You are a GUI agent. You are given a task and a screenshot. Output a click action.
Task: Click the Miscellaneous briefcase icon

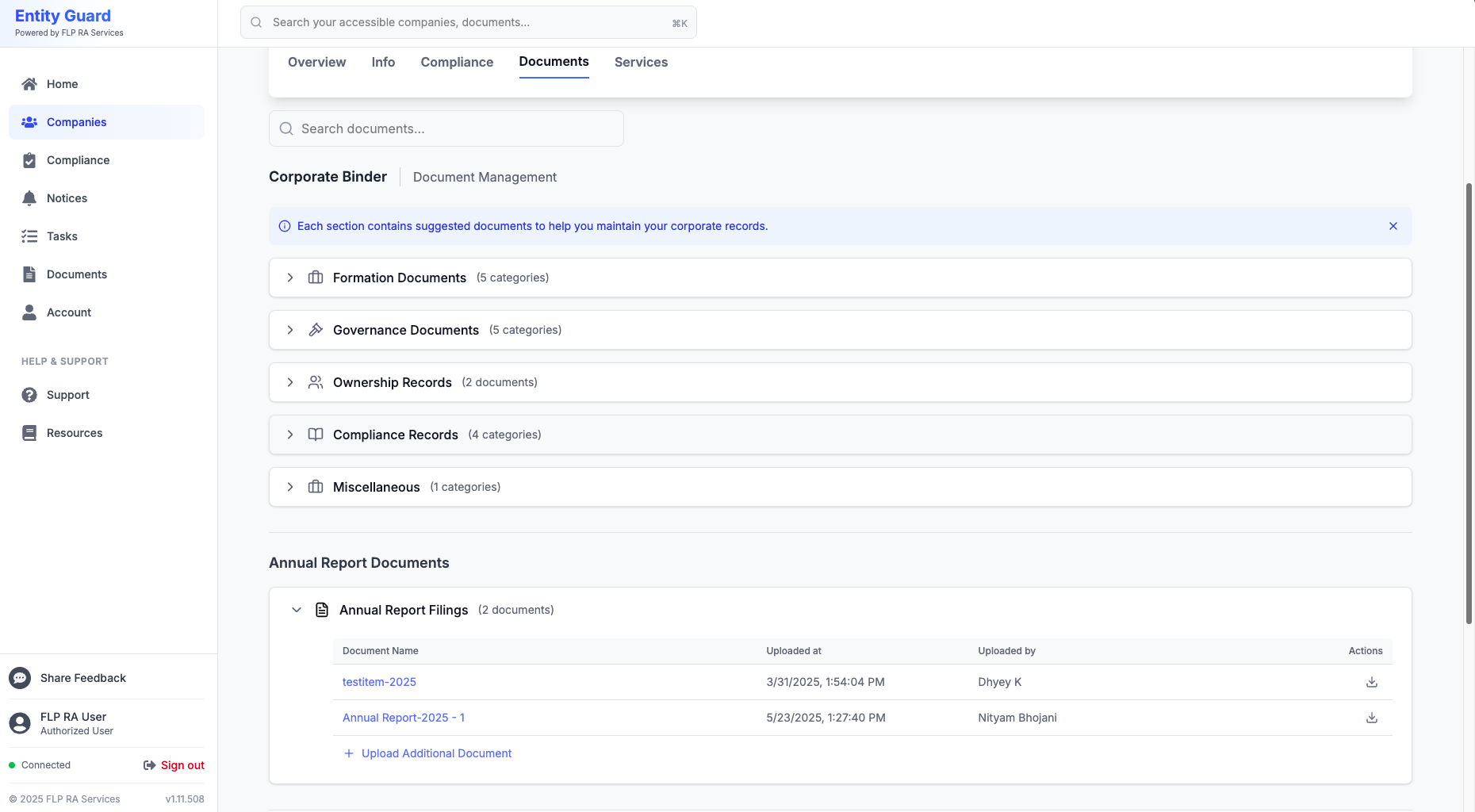click(x=316, y=487)
